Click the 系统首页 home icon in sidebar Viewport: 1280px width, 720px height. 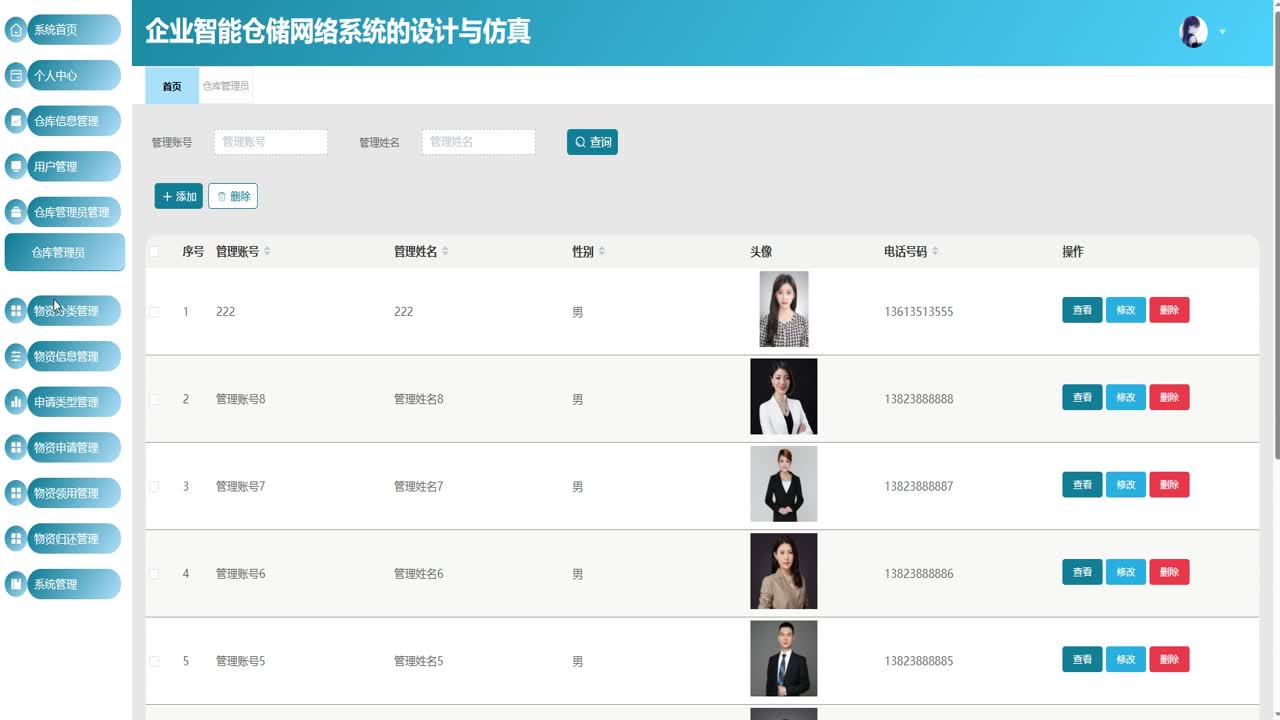[16, 30]
